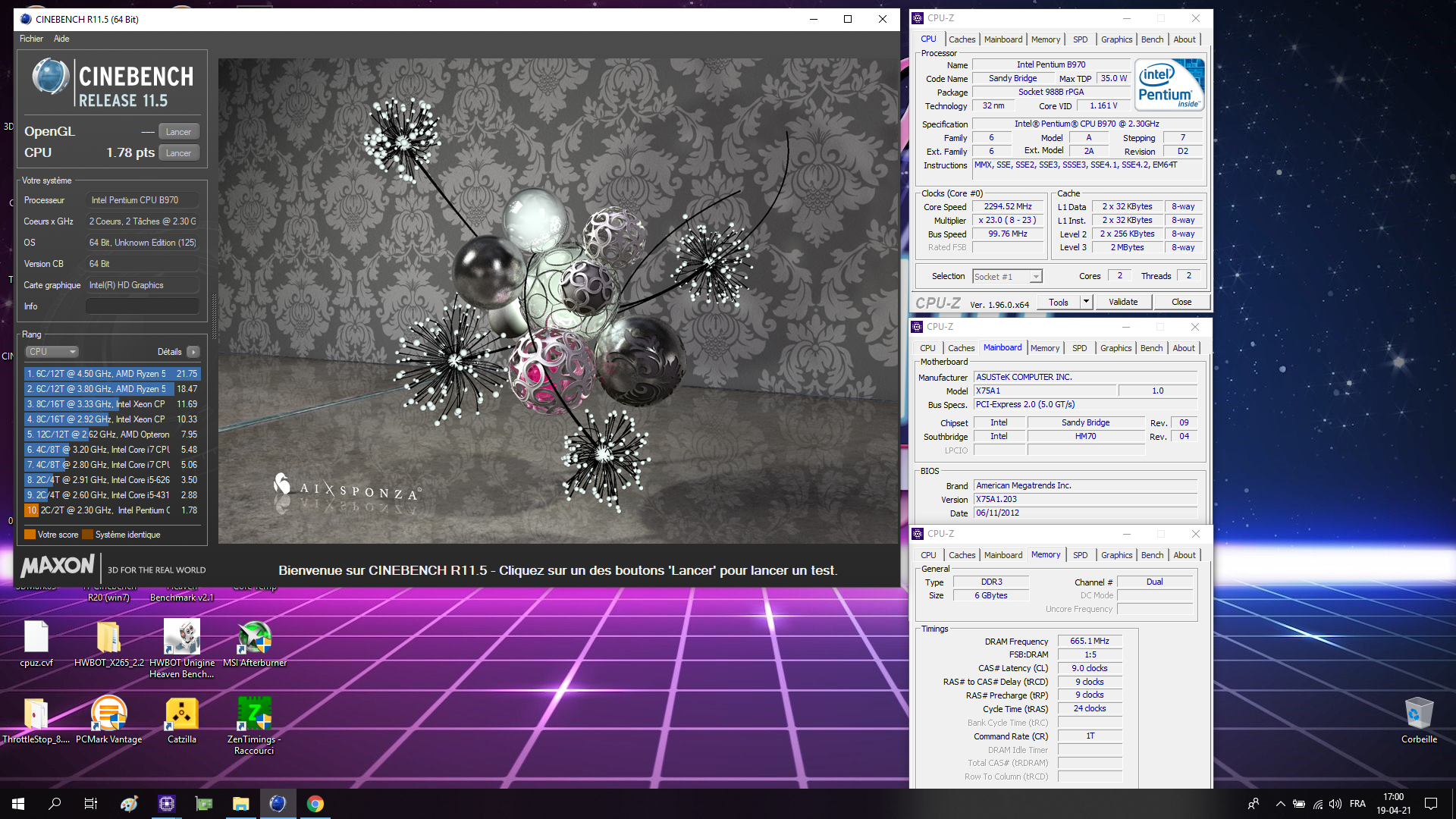Select rank row 8 Intel Core i5 3.50
Viewport: 1456px width, 819px height.
(112, 480)
